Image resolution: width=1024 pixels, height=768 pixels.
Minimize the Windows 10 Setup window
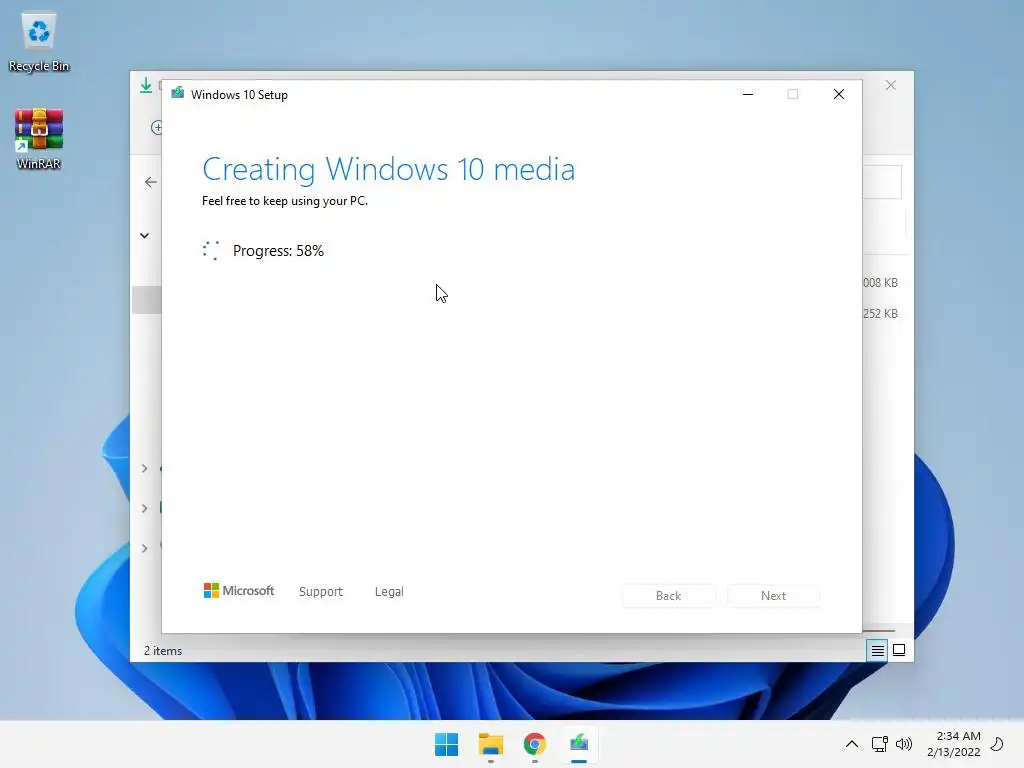point(748,94)
